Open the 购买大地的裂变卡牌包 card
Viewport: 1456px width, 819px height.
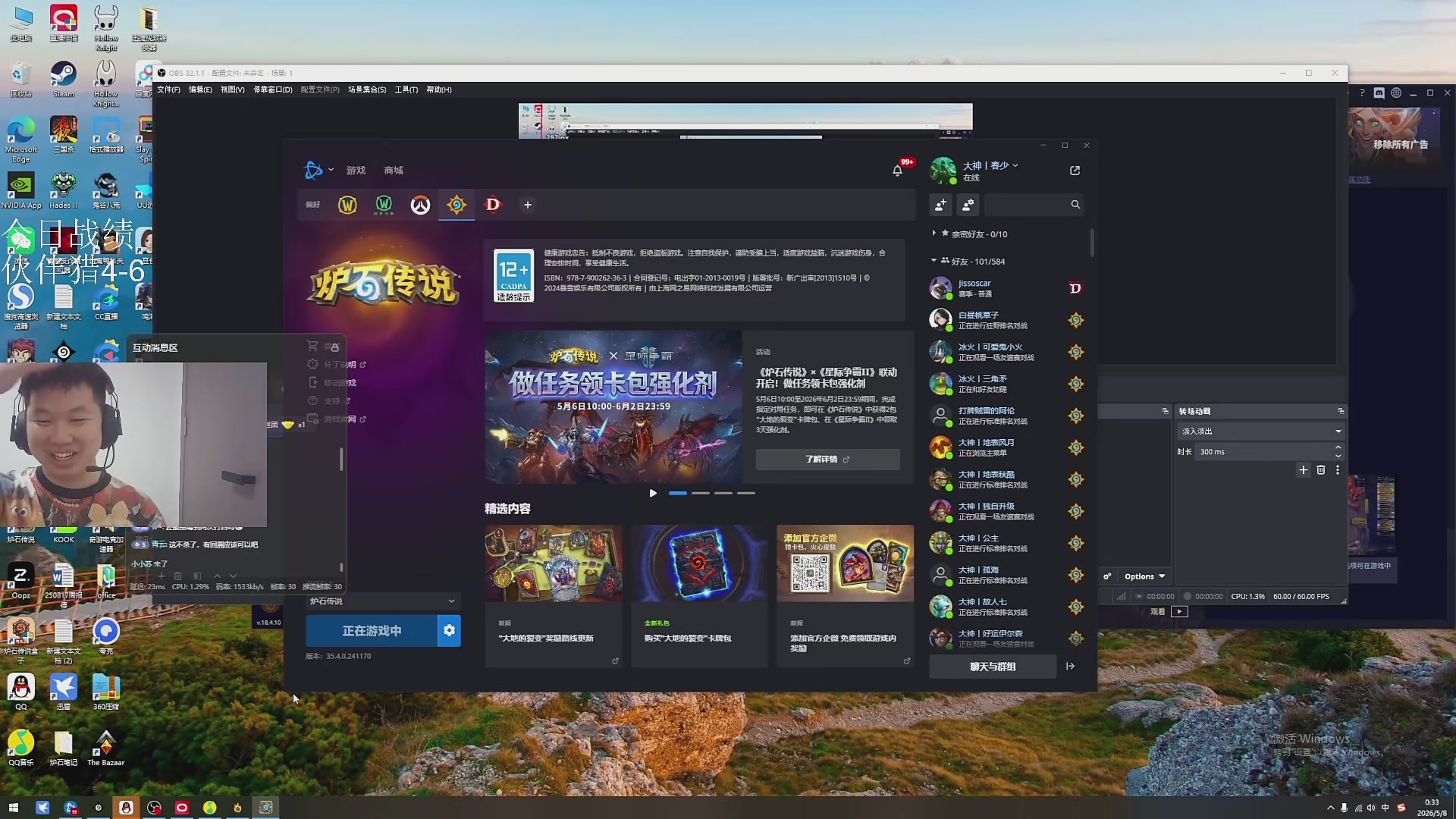pos(699,596)
